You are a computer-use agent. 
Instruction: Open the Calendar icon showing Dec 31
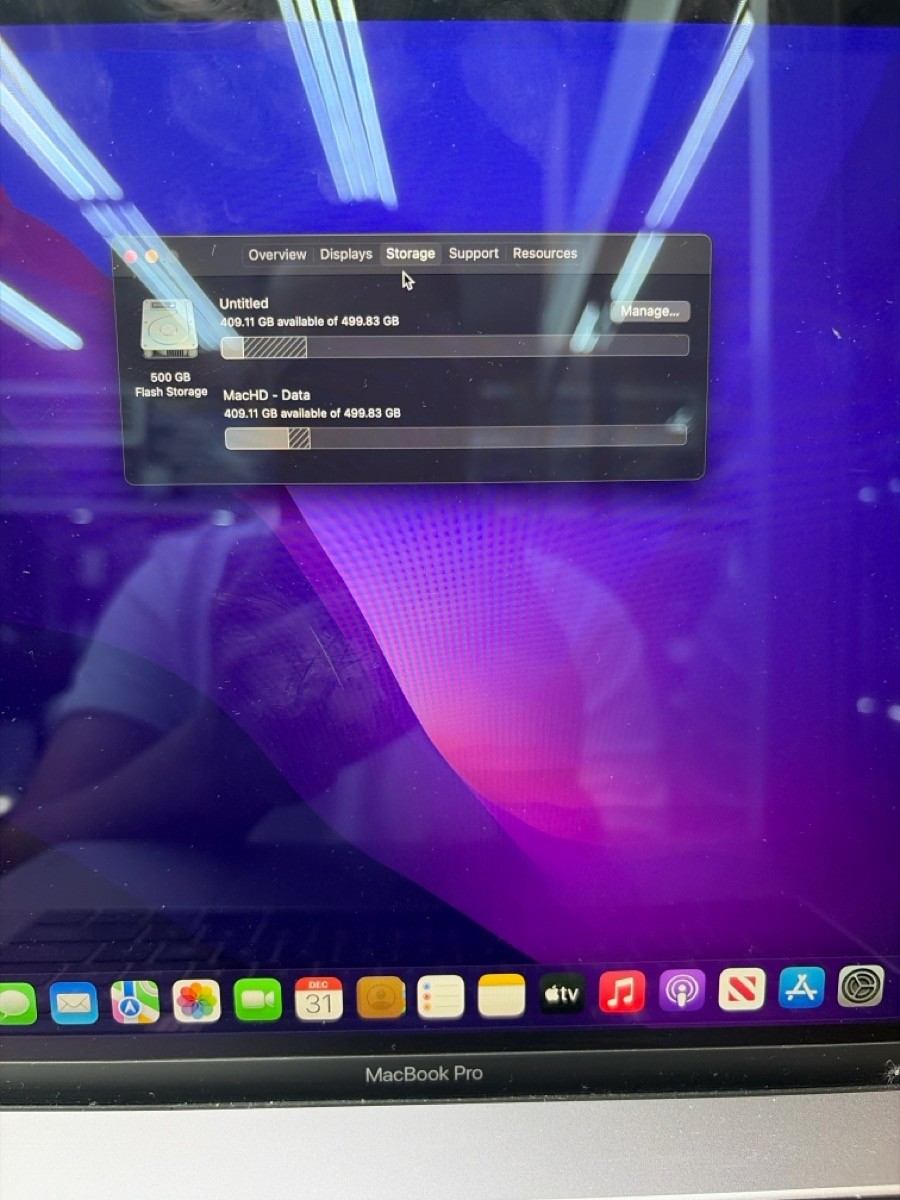[x=319, y=998]
